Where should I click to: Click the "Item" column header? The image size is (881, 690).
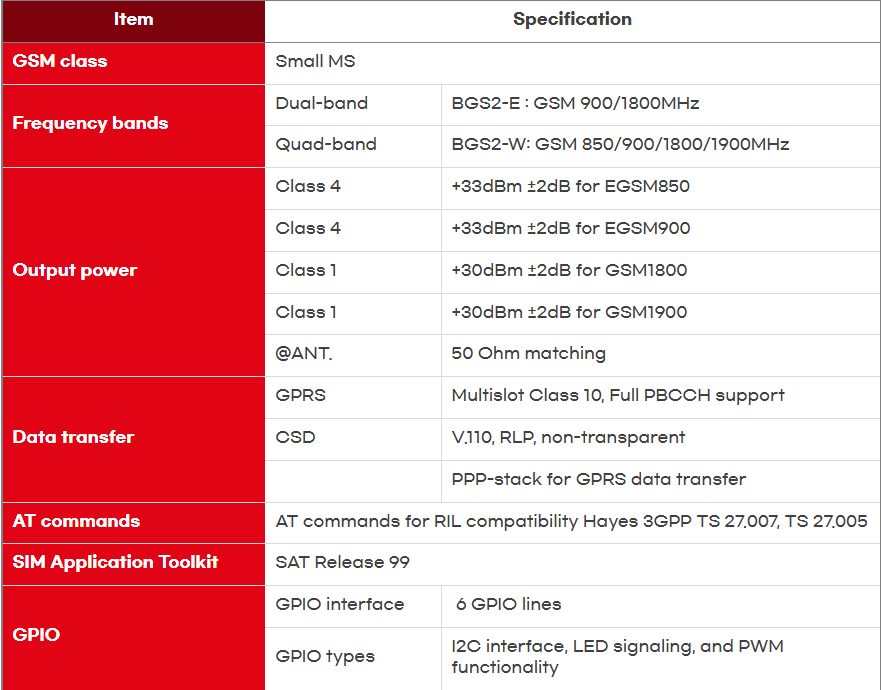tap(133, 20)
